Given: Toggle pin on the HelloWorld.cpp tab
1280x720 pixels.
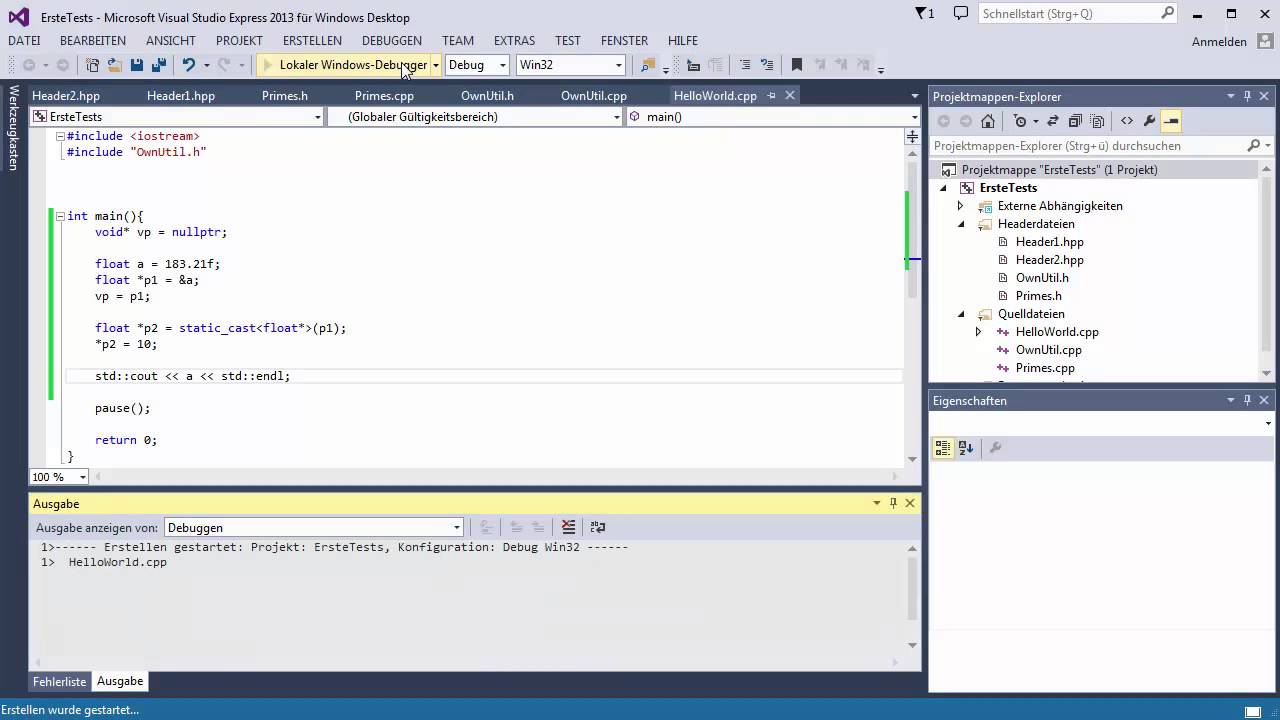Looking at the screenshot, I should 770,95.
